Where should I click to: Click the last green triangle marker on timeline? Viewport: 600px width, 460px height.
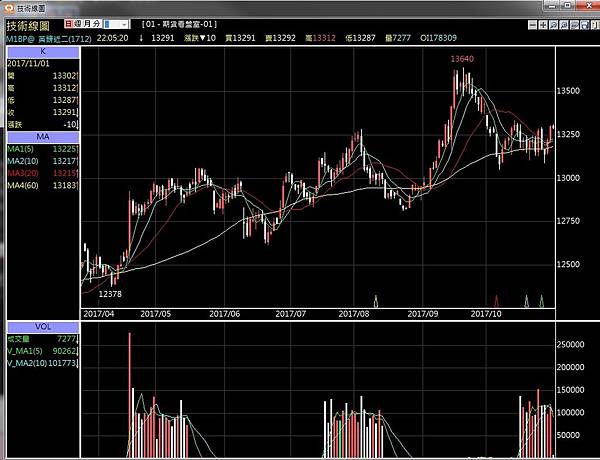[541, 301]
